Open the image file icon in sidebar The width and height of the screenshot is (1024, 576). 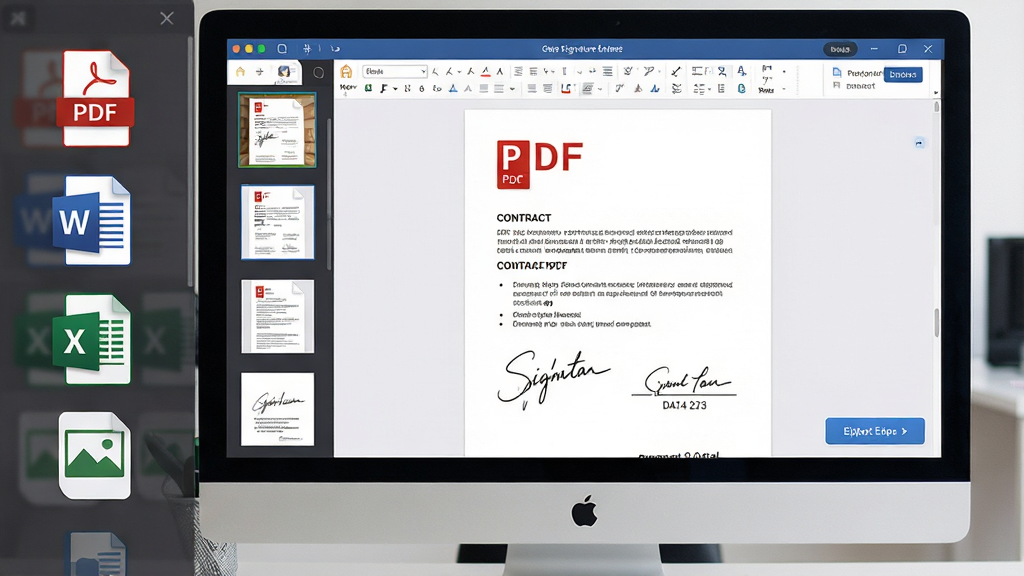tap(95, 455)
